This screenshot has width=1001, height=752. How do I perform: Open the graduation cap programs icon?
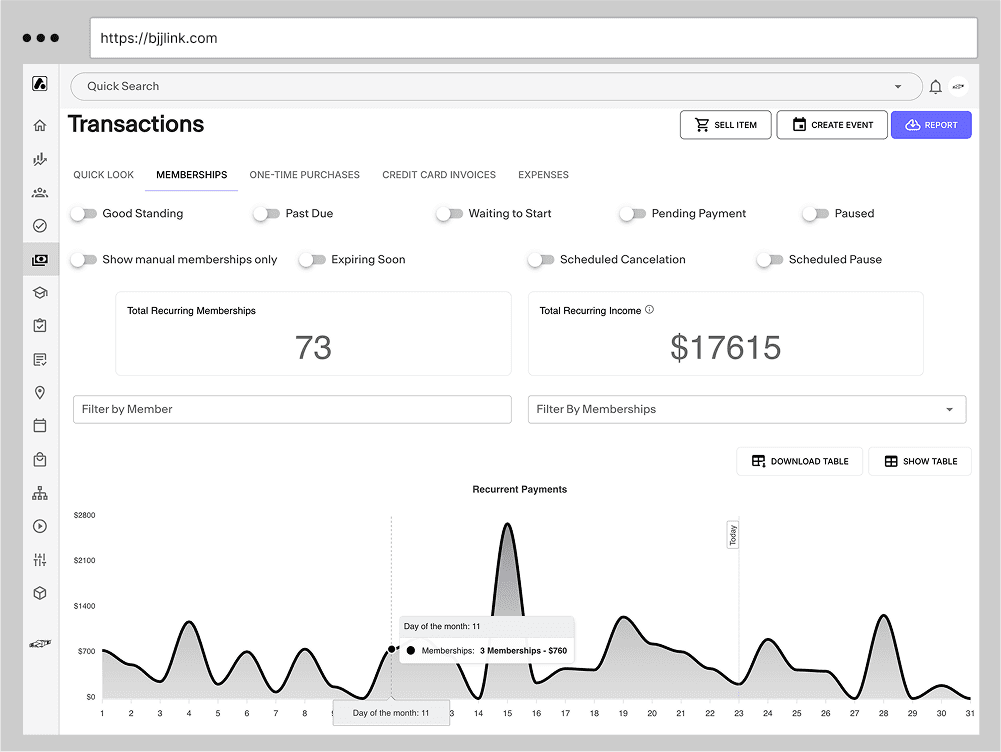pyautogui.click(x=40, y=292)
